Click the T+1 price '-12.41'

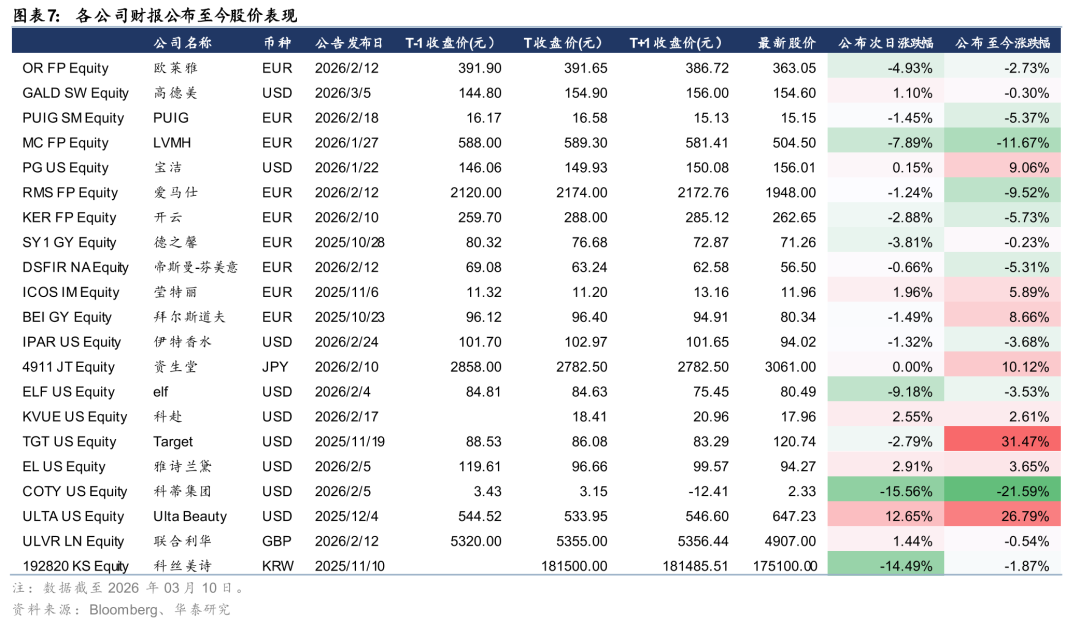[708, 491]
